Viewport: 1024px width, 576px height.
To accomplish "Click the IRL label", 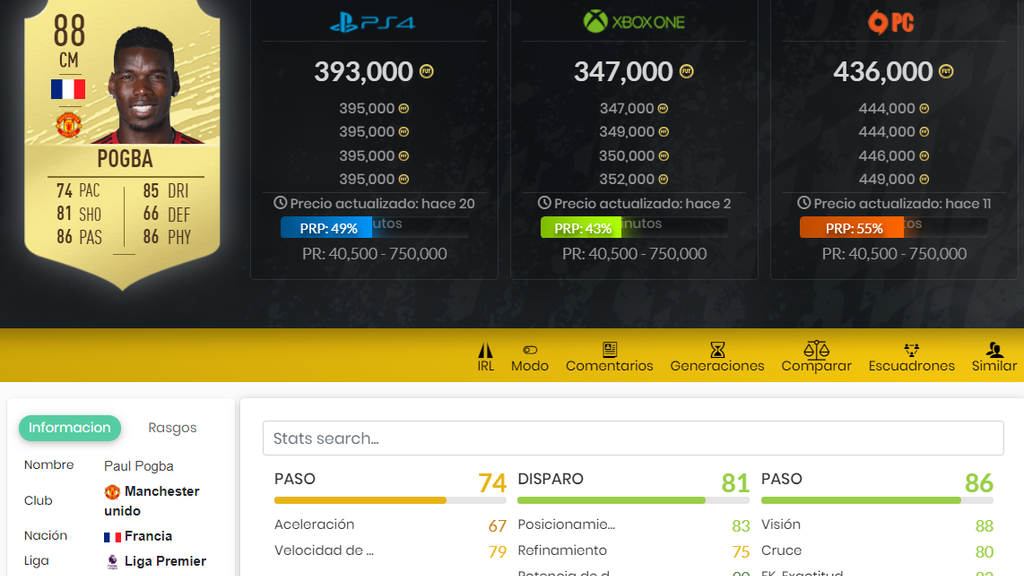I will point(485,366).
